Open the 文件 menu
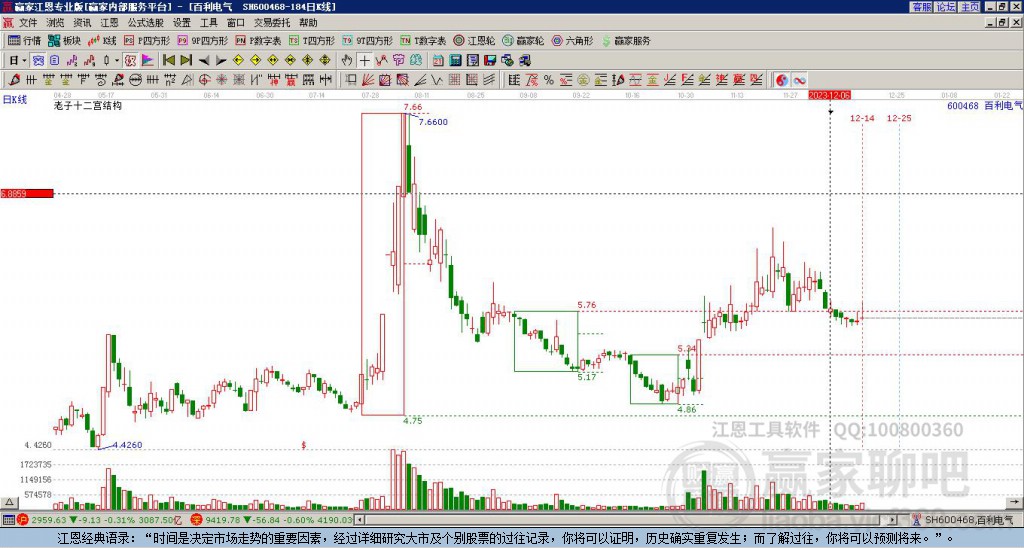 point(27,23)
